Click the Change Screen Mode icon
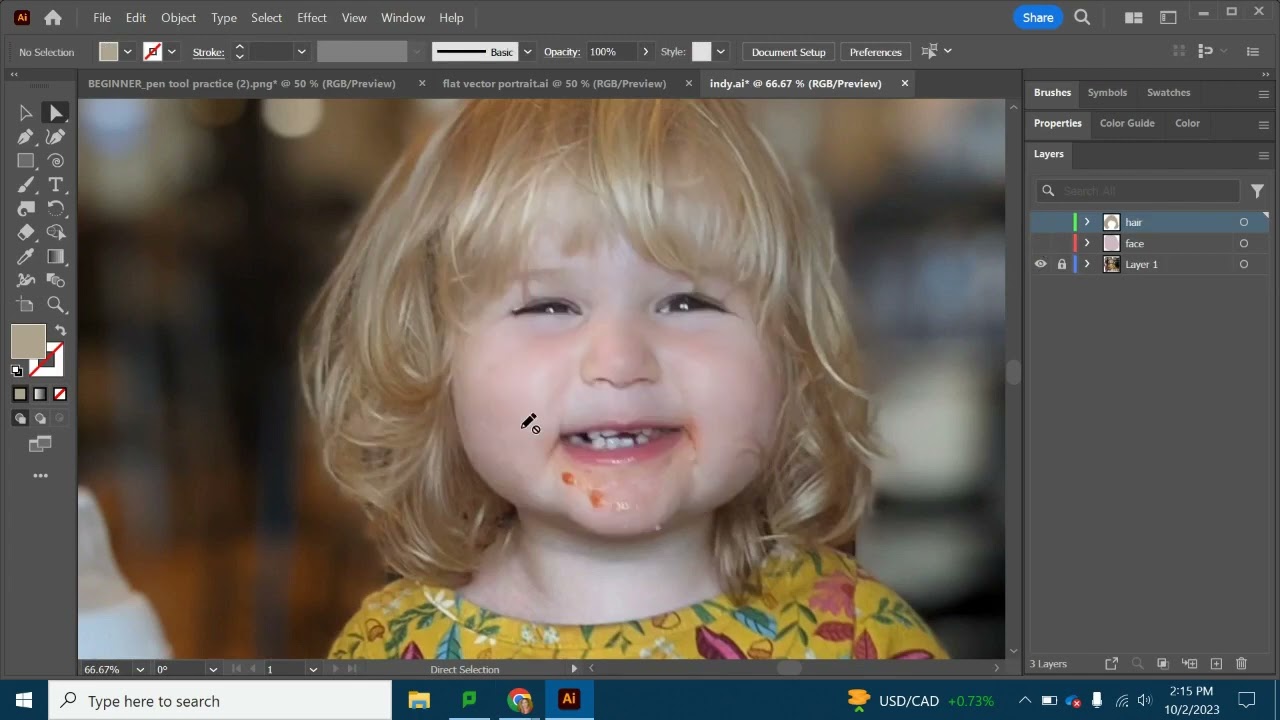The image size is (1280, 720). coord(40,444)
